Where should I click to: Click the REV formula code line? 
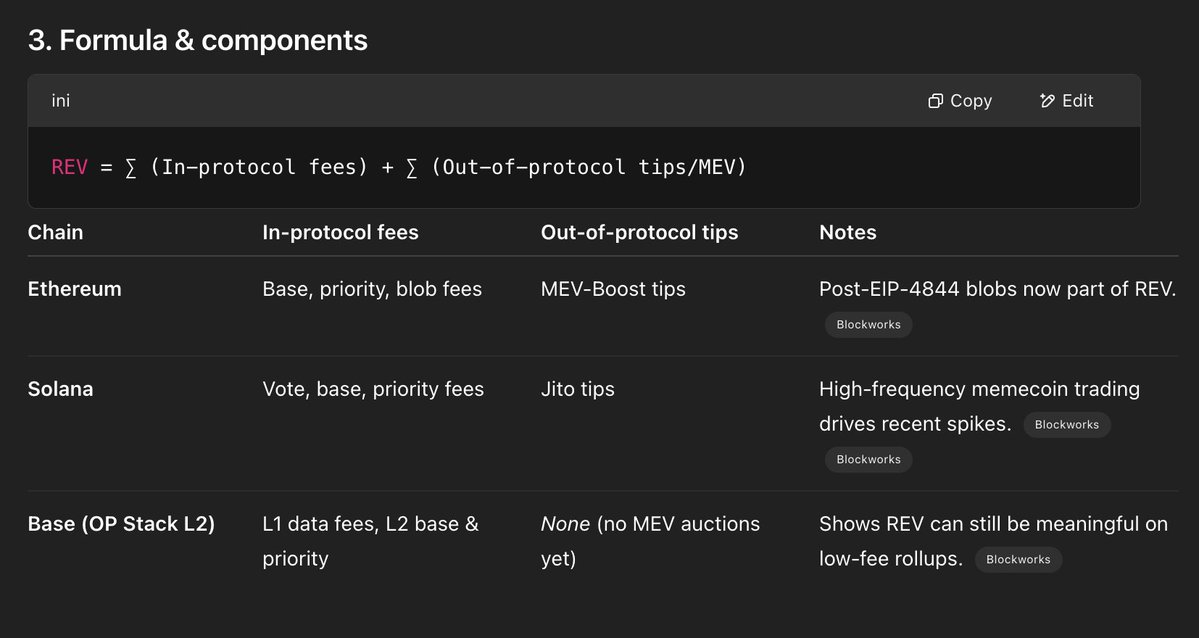[x=398, y=167]
